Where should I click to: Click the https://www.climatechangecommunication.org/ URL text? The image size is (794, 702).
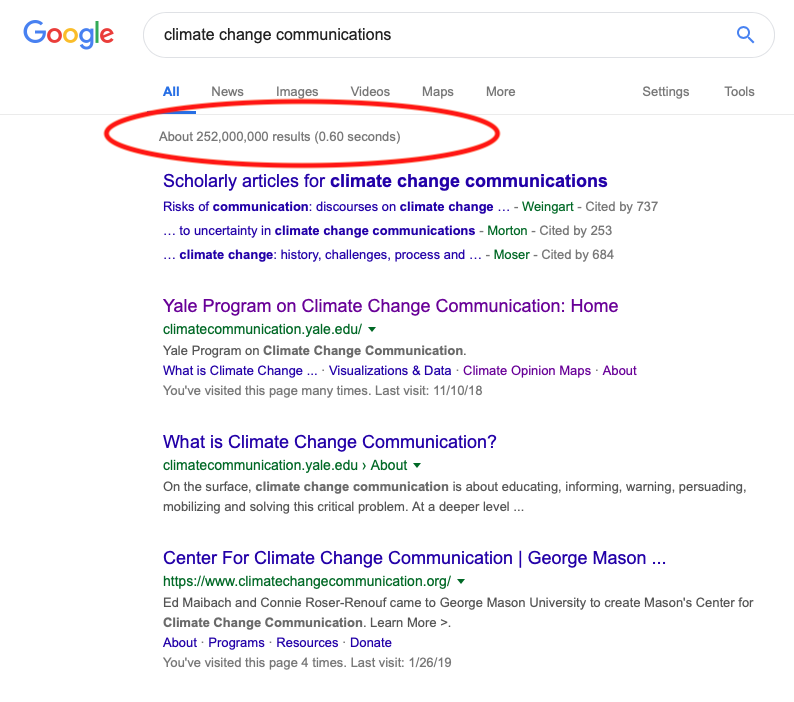pos(307,581)
